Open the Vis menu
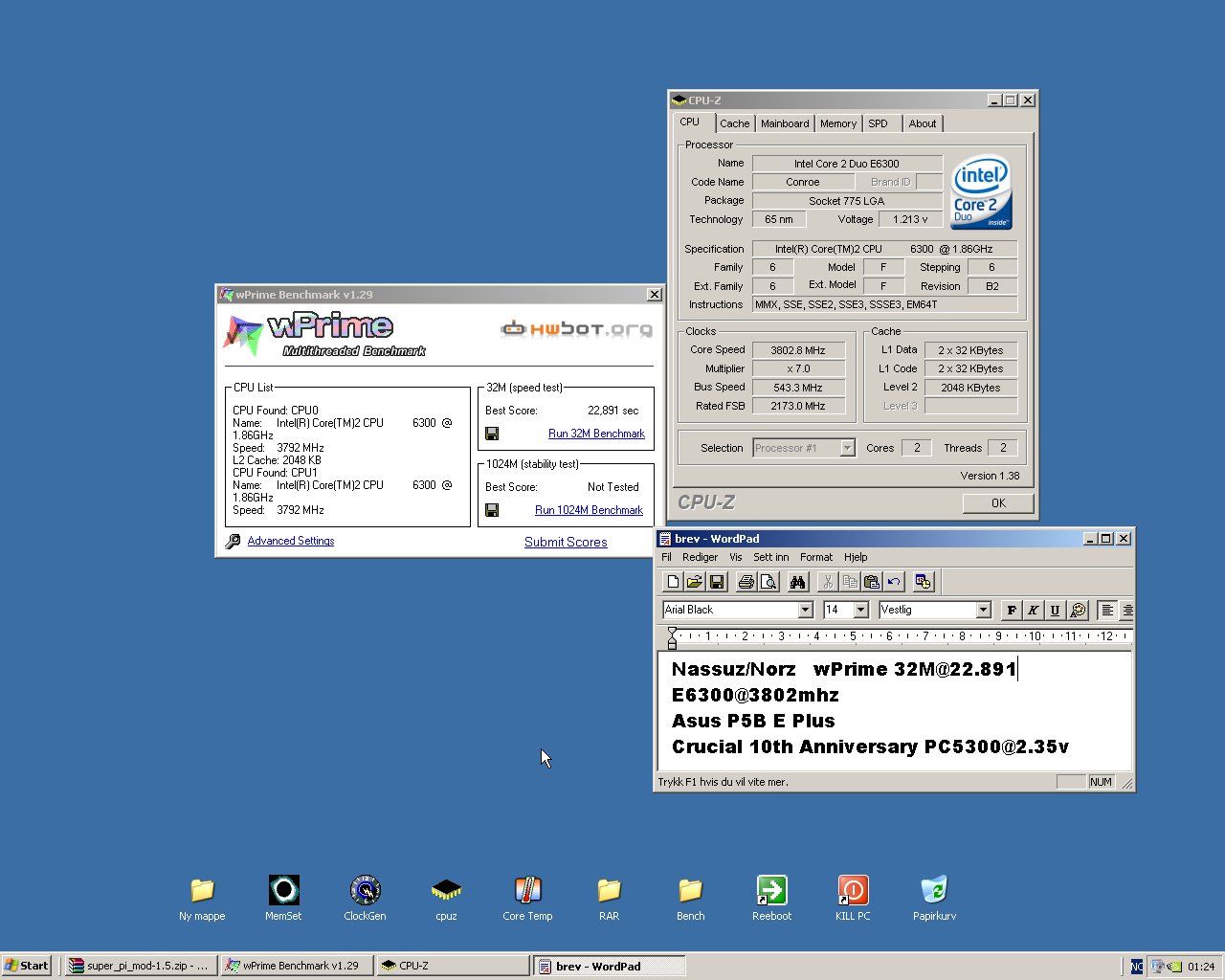Screen dimensions: 1225x980 735,557
